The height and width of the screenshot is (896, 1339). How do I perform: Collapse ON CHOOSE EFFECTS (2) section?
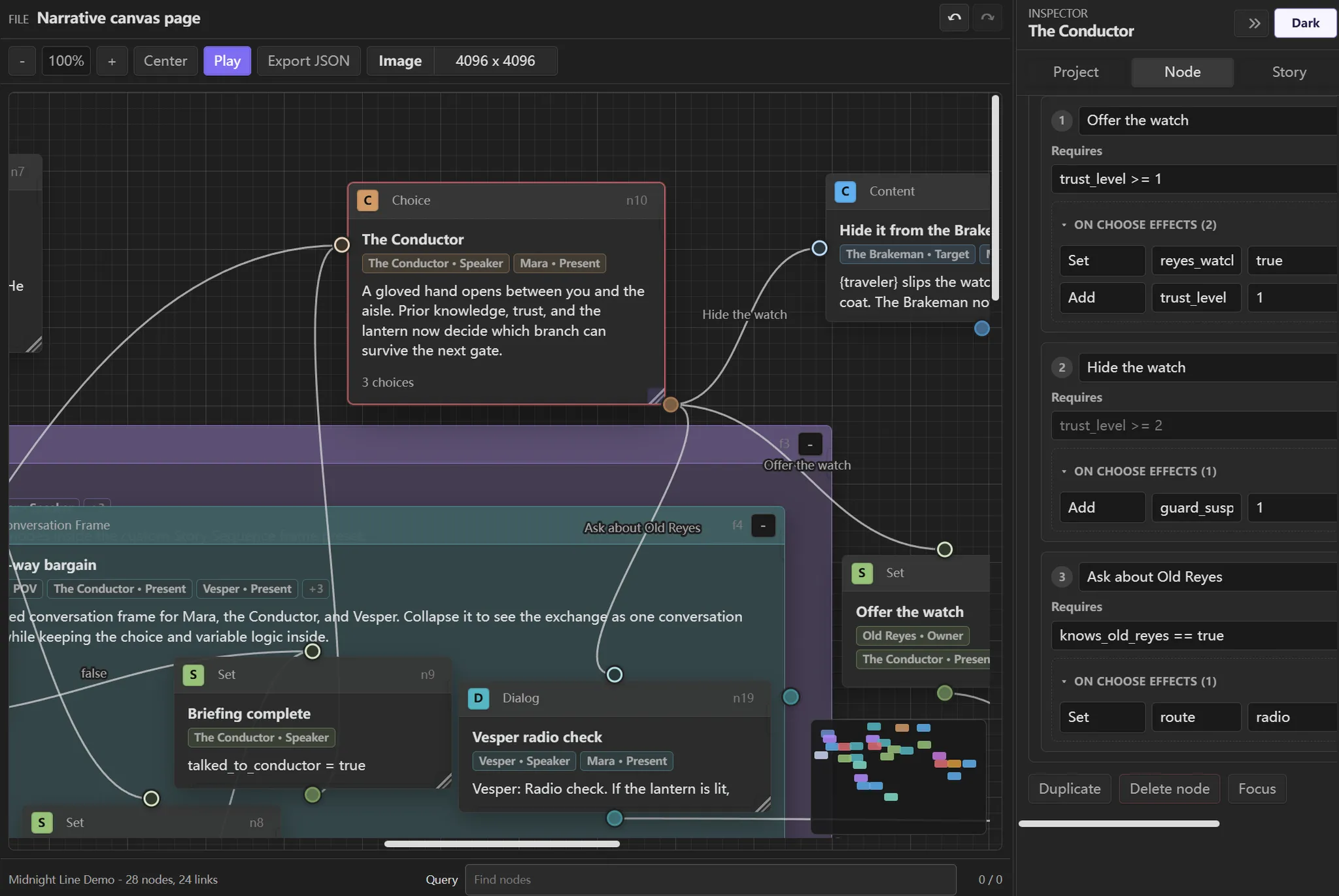point(1138,225)
